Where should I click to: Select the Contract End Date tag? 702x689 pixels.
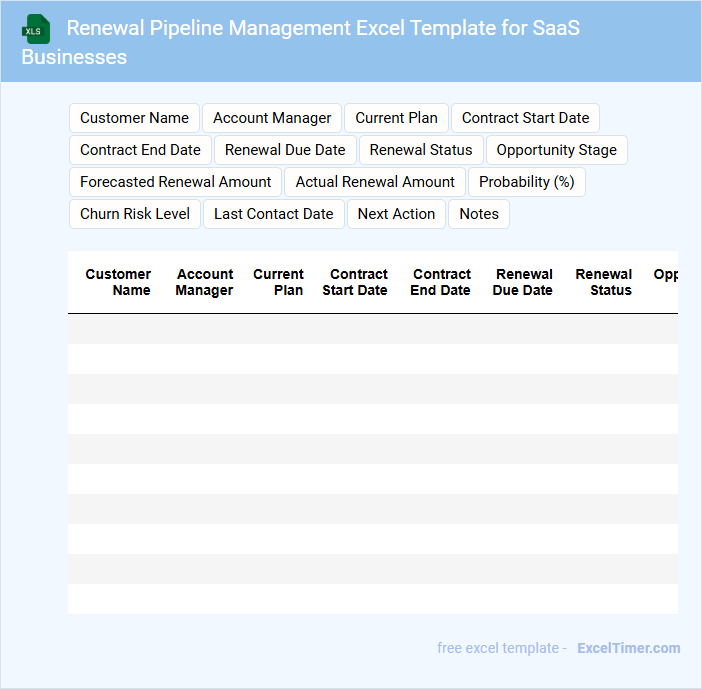pos(140,150)
